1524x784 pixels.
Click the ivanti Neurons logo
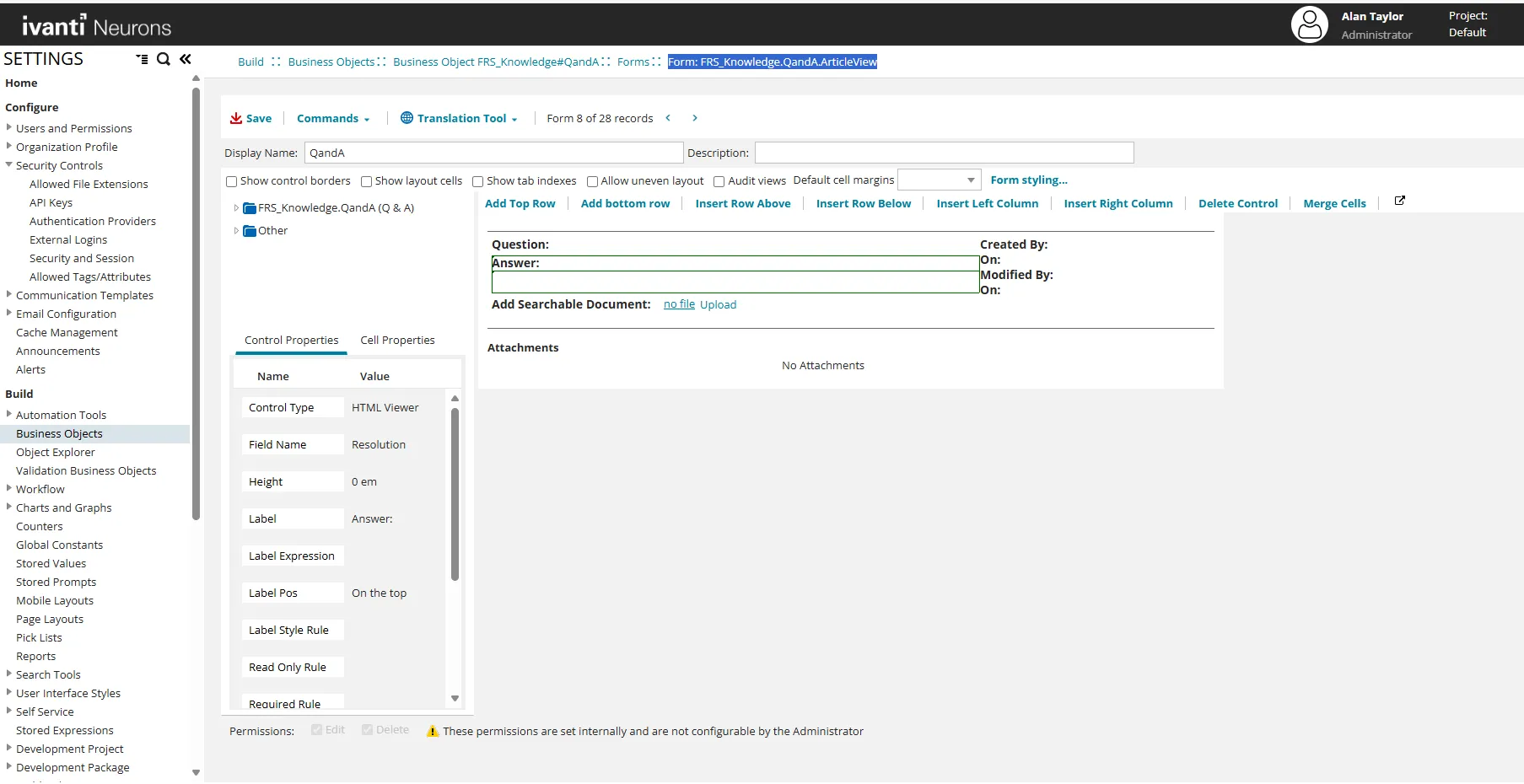(96, 26)
